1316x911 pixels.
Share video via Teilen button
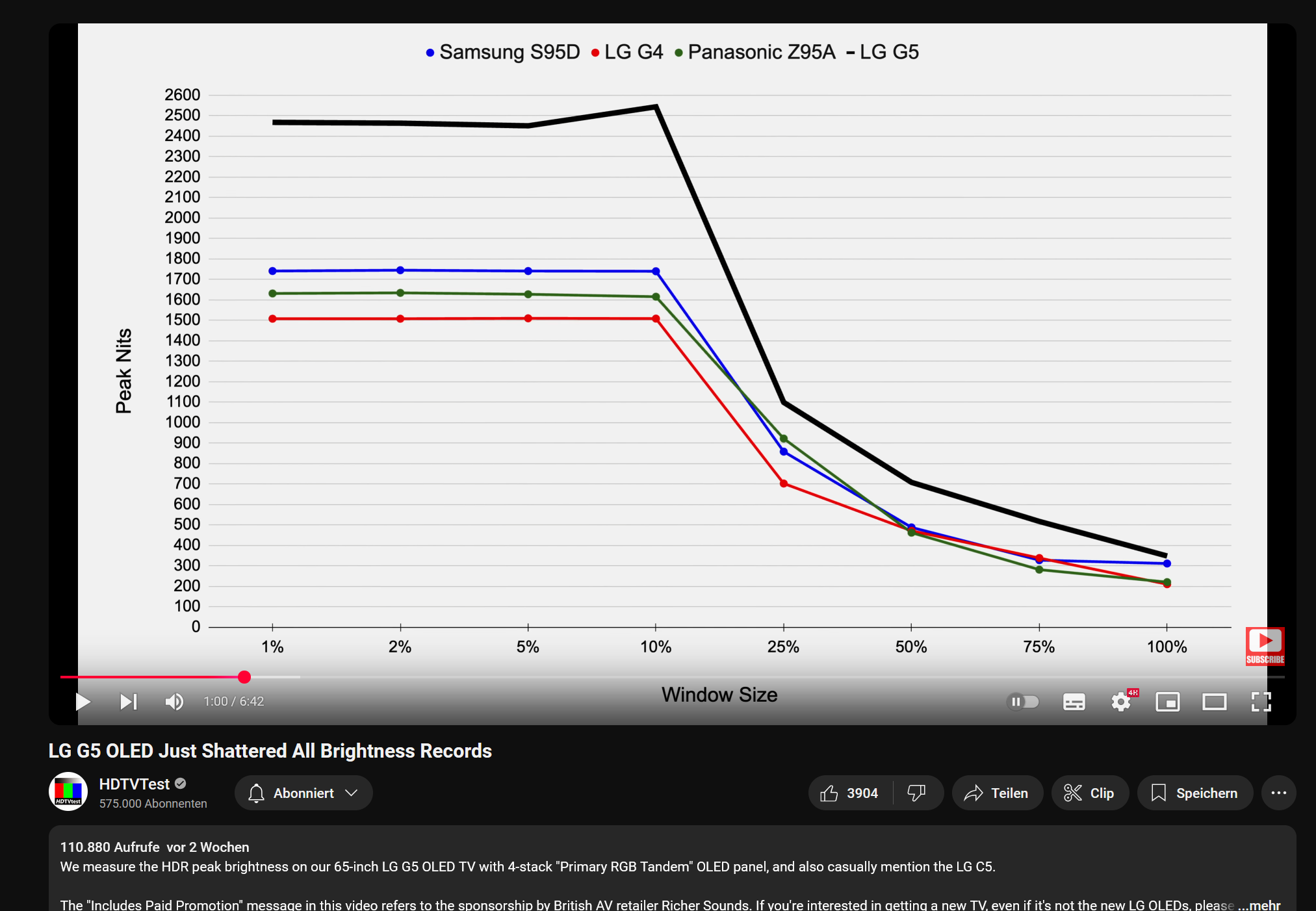[997, 793]
